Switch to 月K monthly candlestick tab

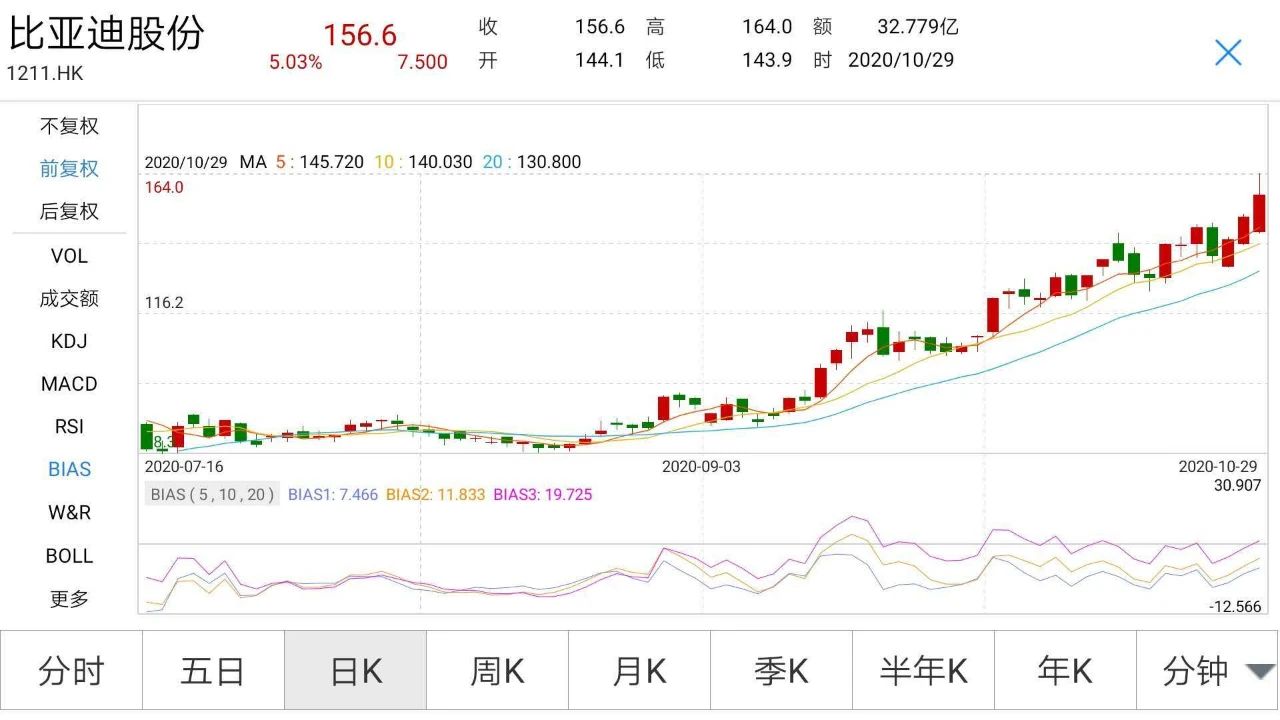pyautogui.click(x=640, y=671)
